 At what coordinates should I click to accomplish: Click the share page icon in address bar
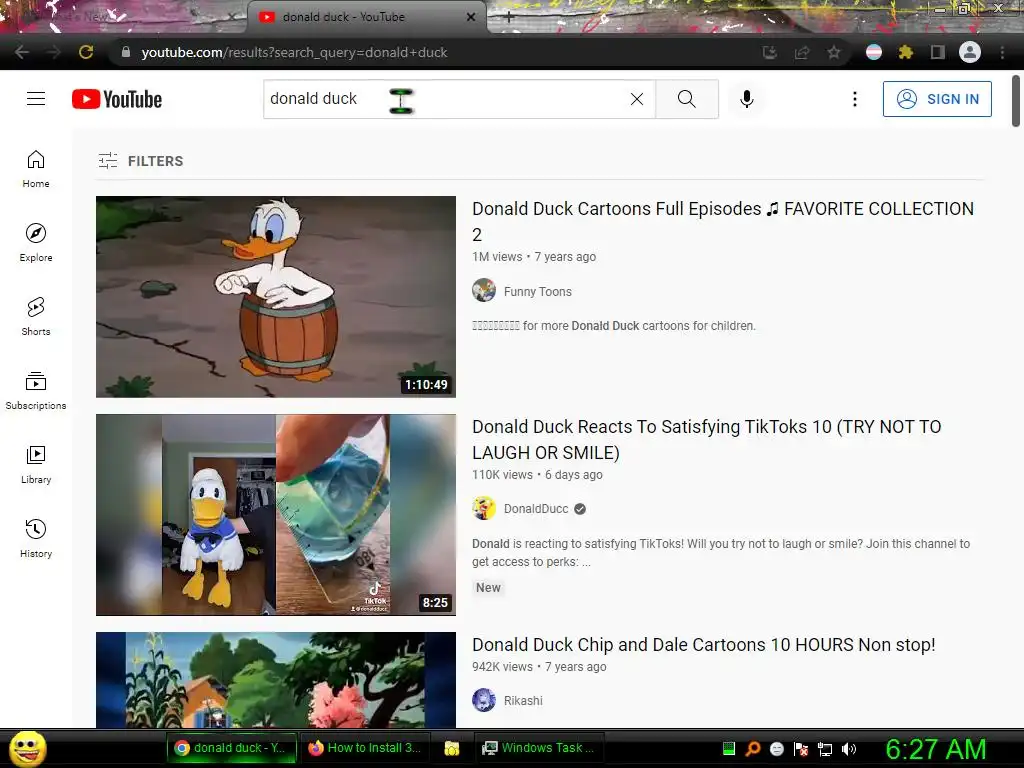coord(801,52)
